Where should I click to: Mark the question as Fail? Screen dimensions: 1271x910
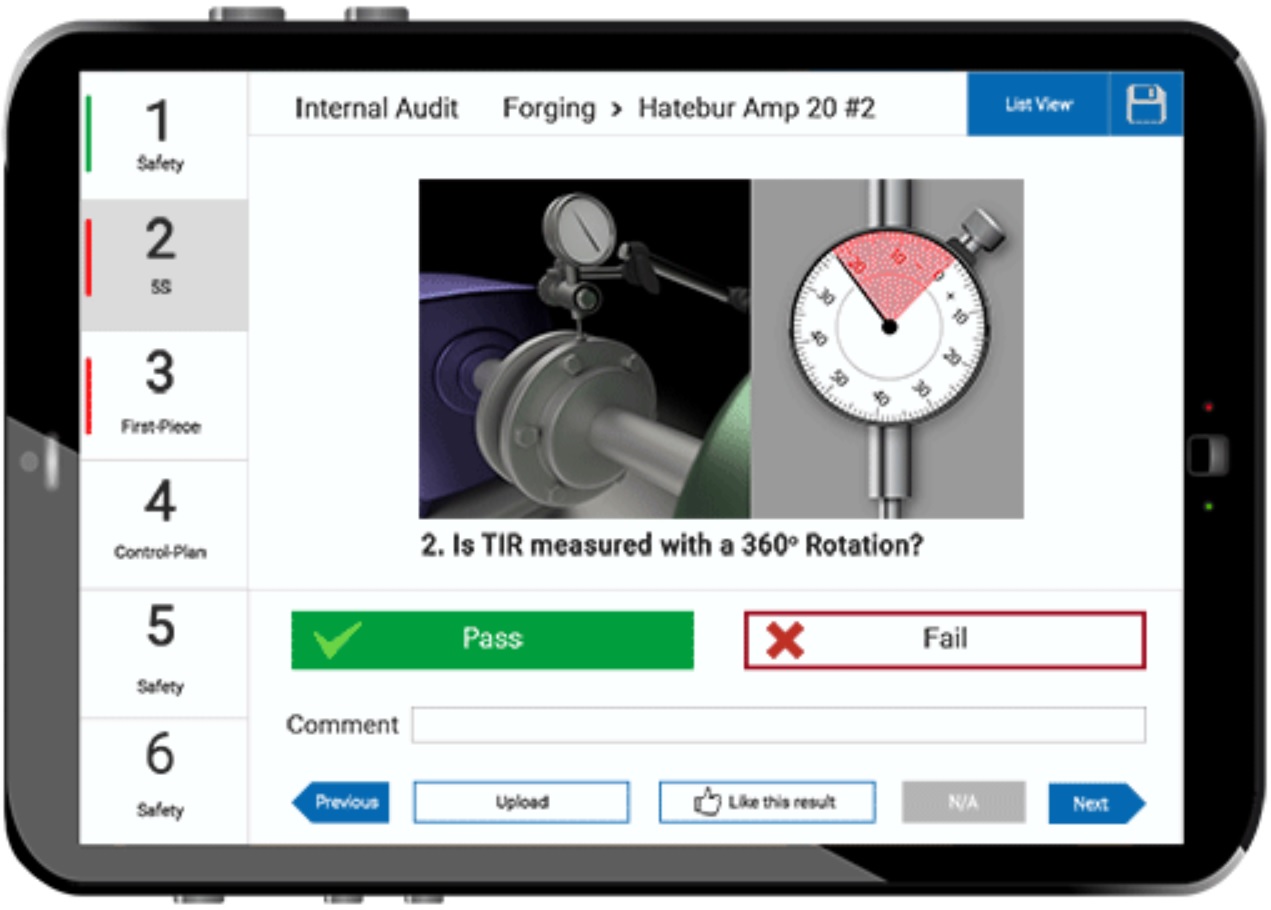pyautogui.click(x=945, y=640)
